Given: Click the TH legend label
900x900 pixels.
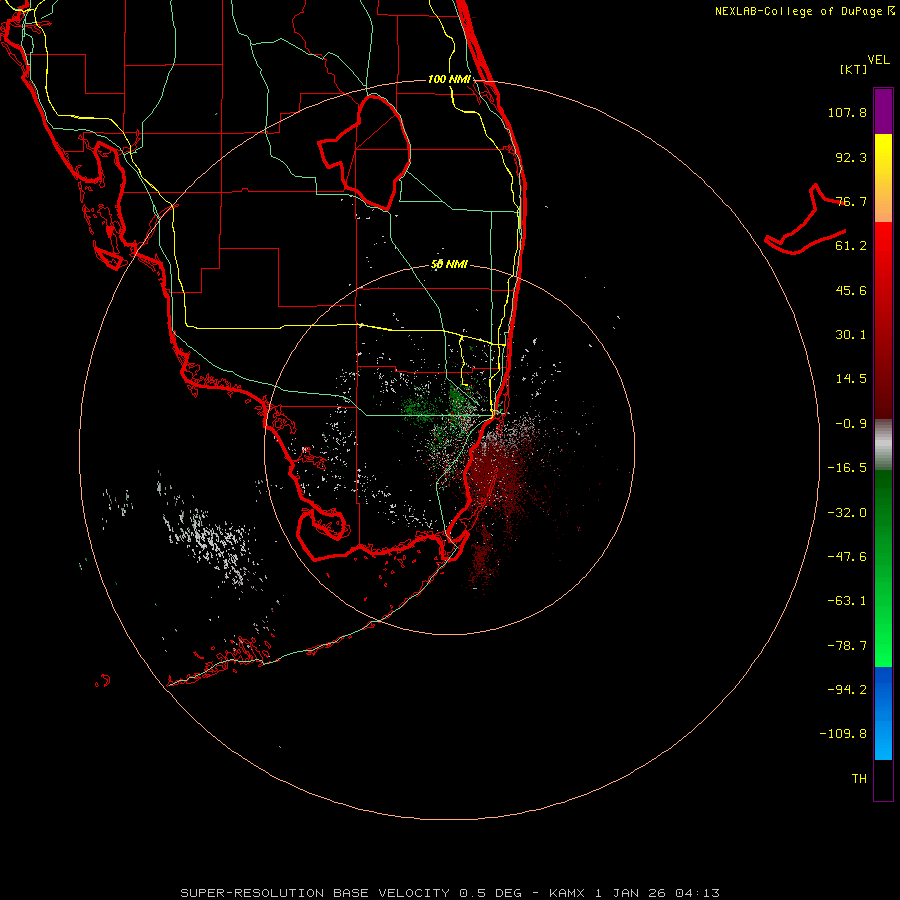Looking at the screenshot, I should click(x=859, y=779).
